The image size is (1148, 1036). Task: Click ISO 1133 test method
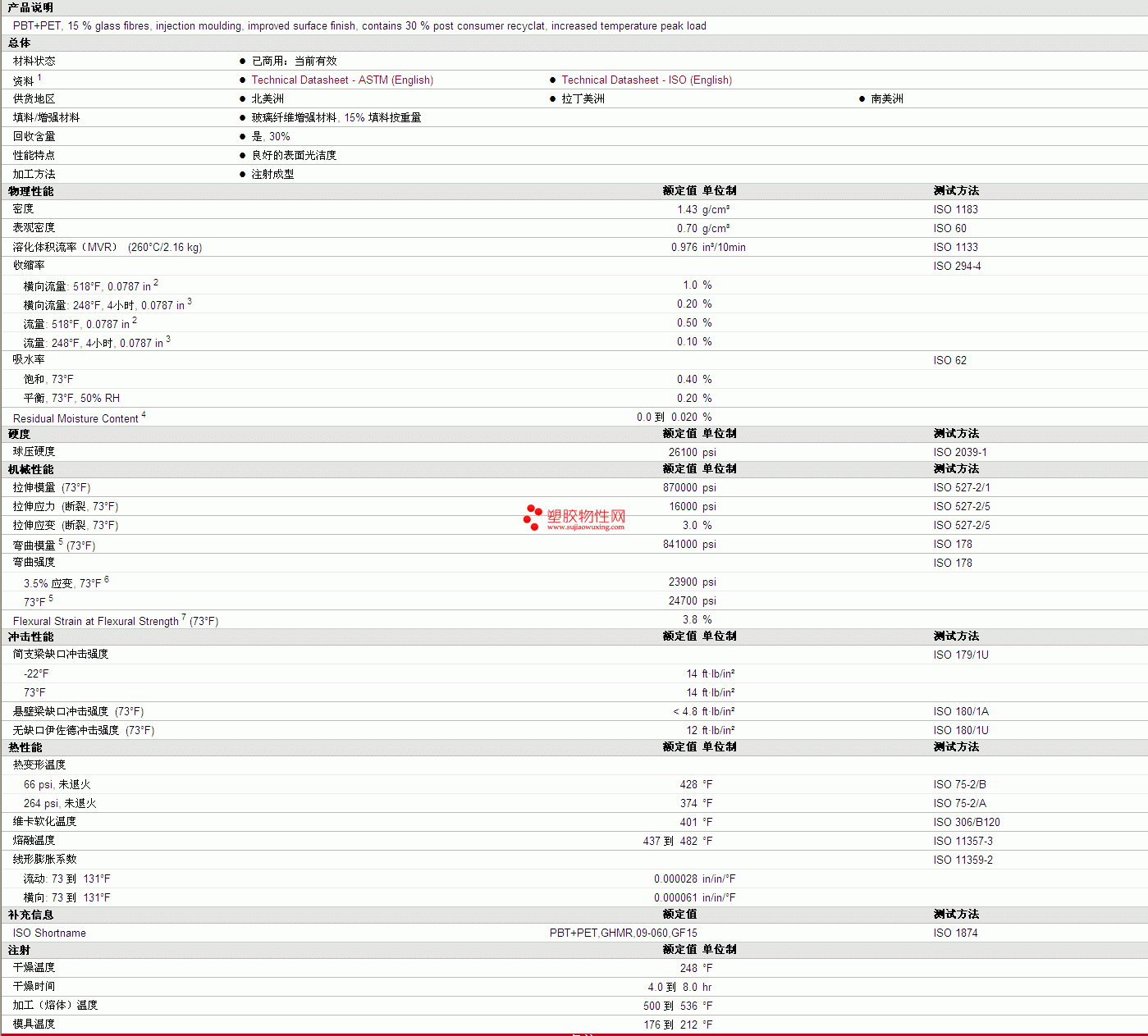pyautogui.click(x=955, y=247)
